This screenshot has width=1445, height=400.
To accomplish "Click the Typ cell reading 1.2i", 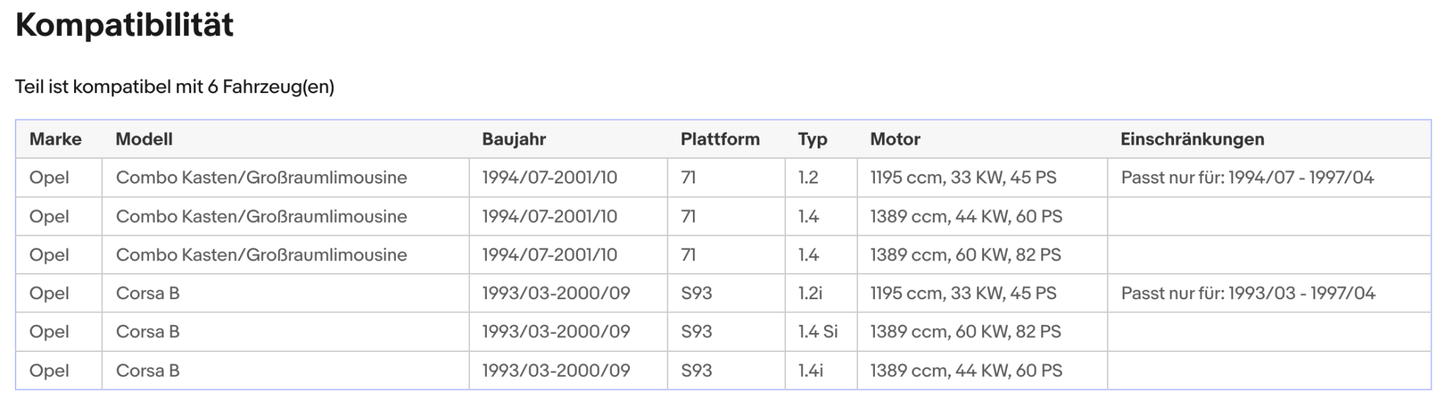I will pyautogui.click(x=810, y=293).
